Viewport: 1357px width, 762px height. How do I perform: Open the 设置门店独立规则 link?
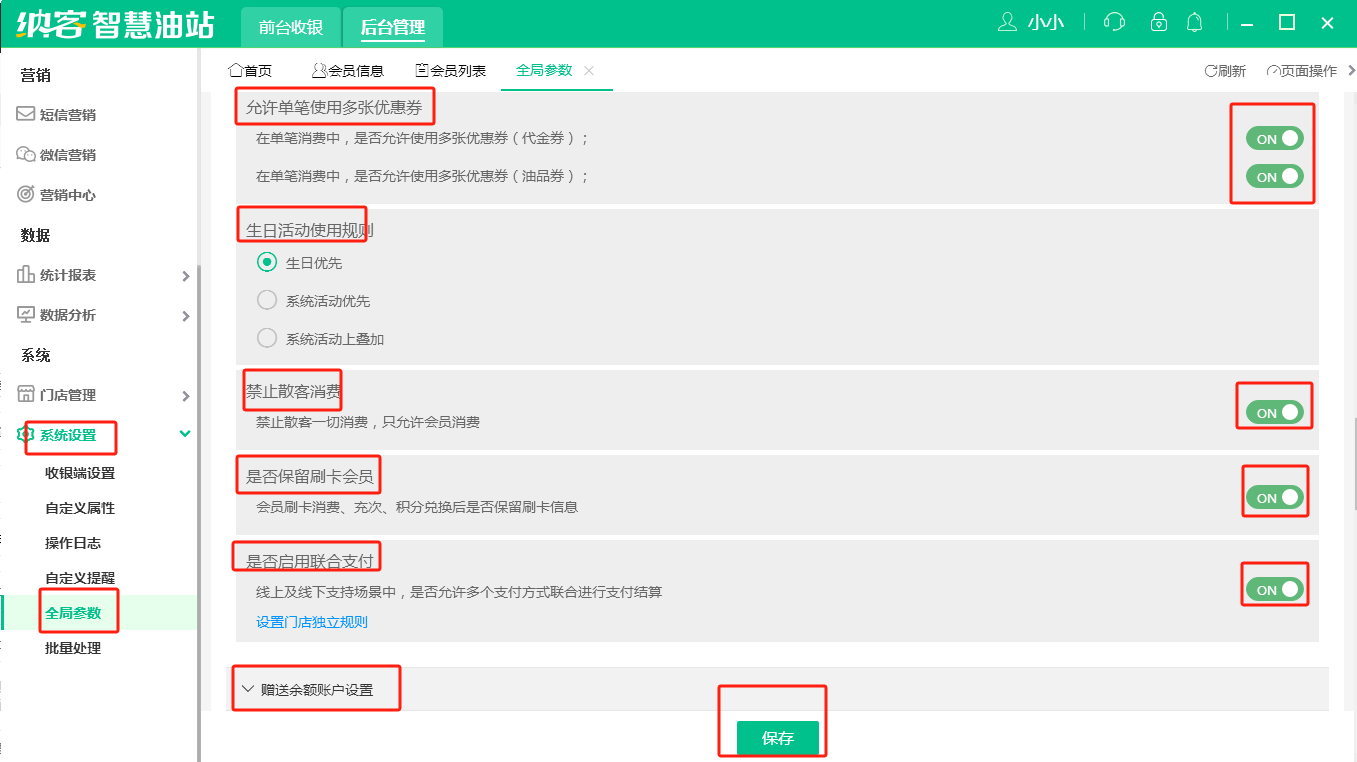tap(312, 622)
